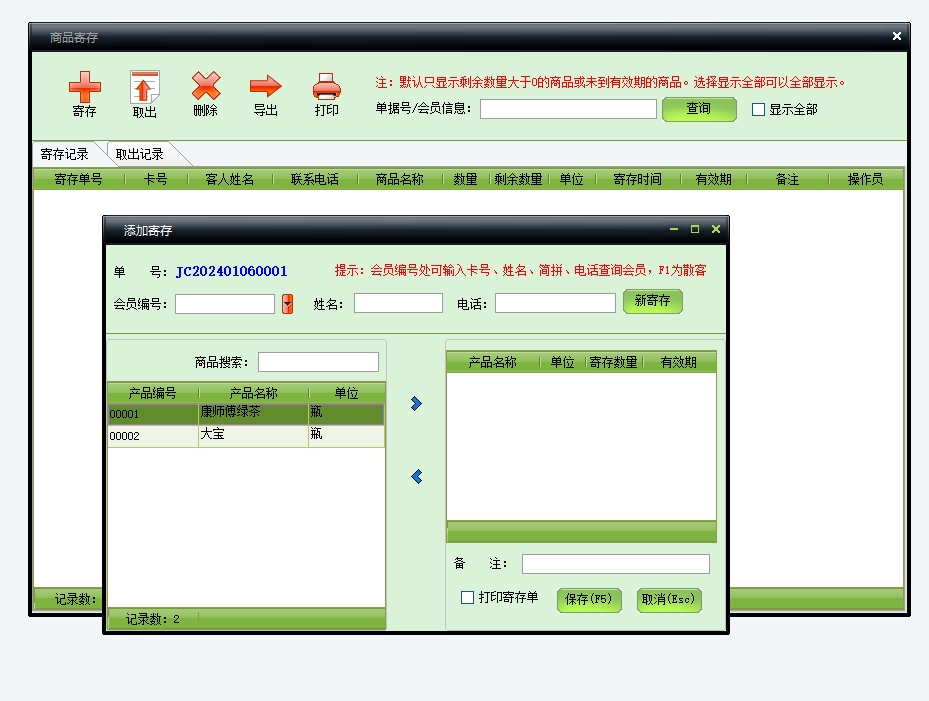Click the left arrow to remove product
Screen dimensions: 929x701
tap(416, 477)
